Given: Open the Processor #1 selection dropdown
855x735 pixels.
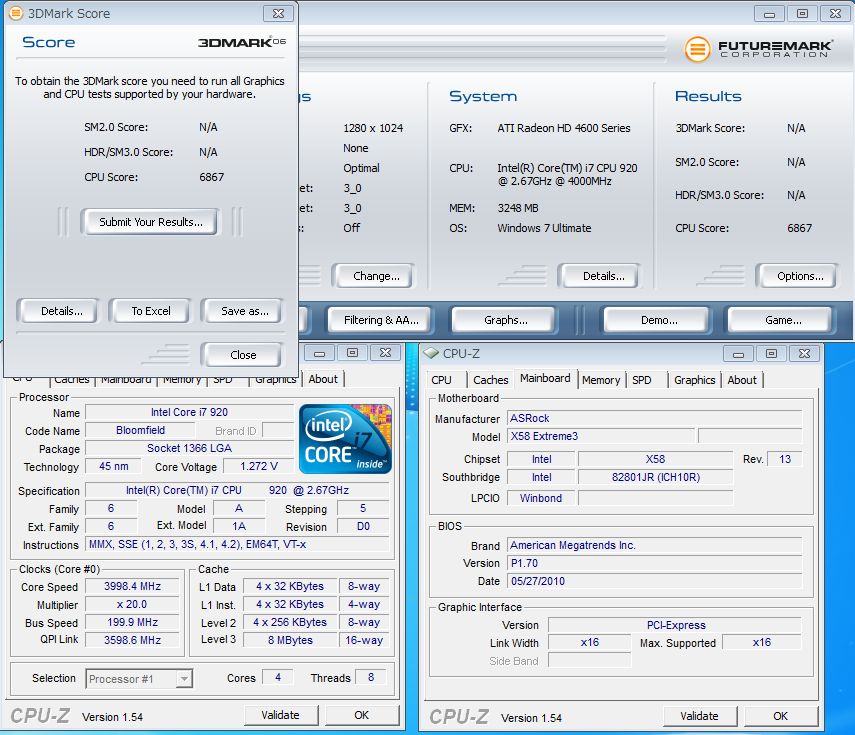Looking at the screenshot, I should click(139, 678).
